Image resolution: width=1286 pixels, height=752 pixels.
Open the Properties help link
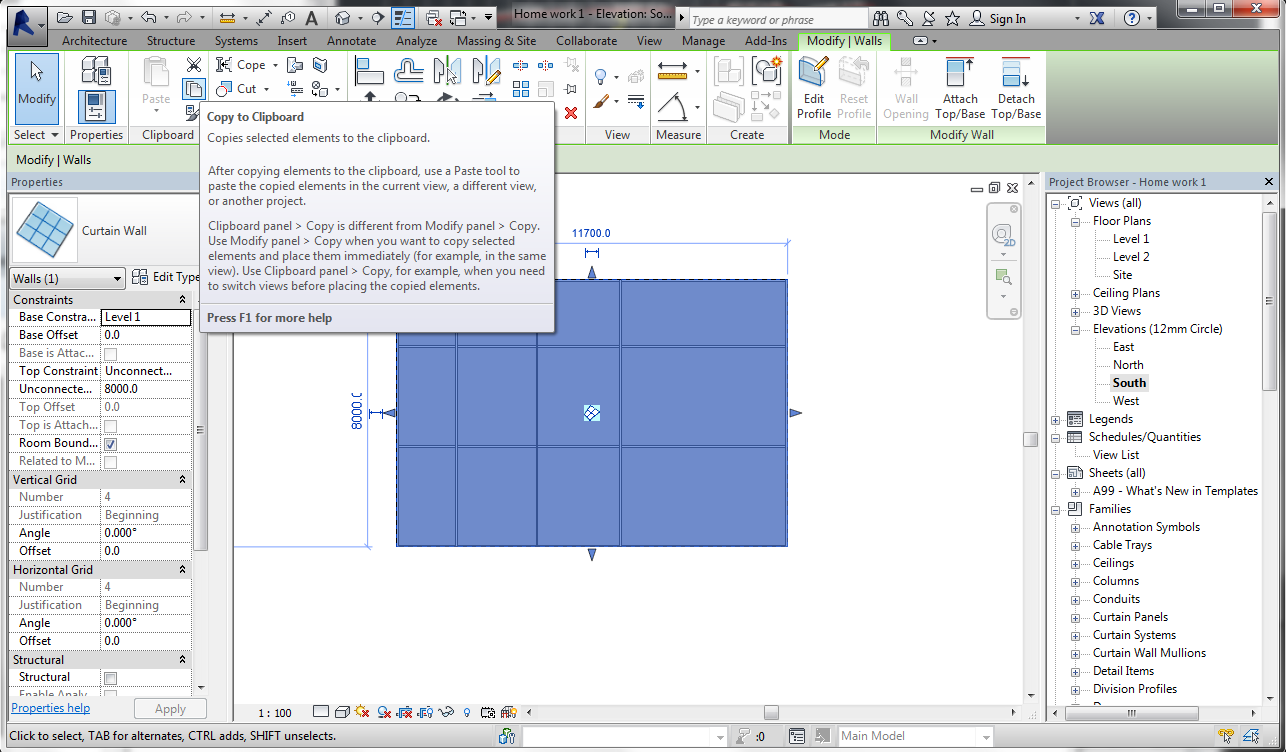50,707
